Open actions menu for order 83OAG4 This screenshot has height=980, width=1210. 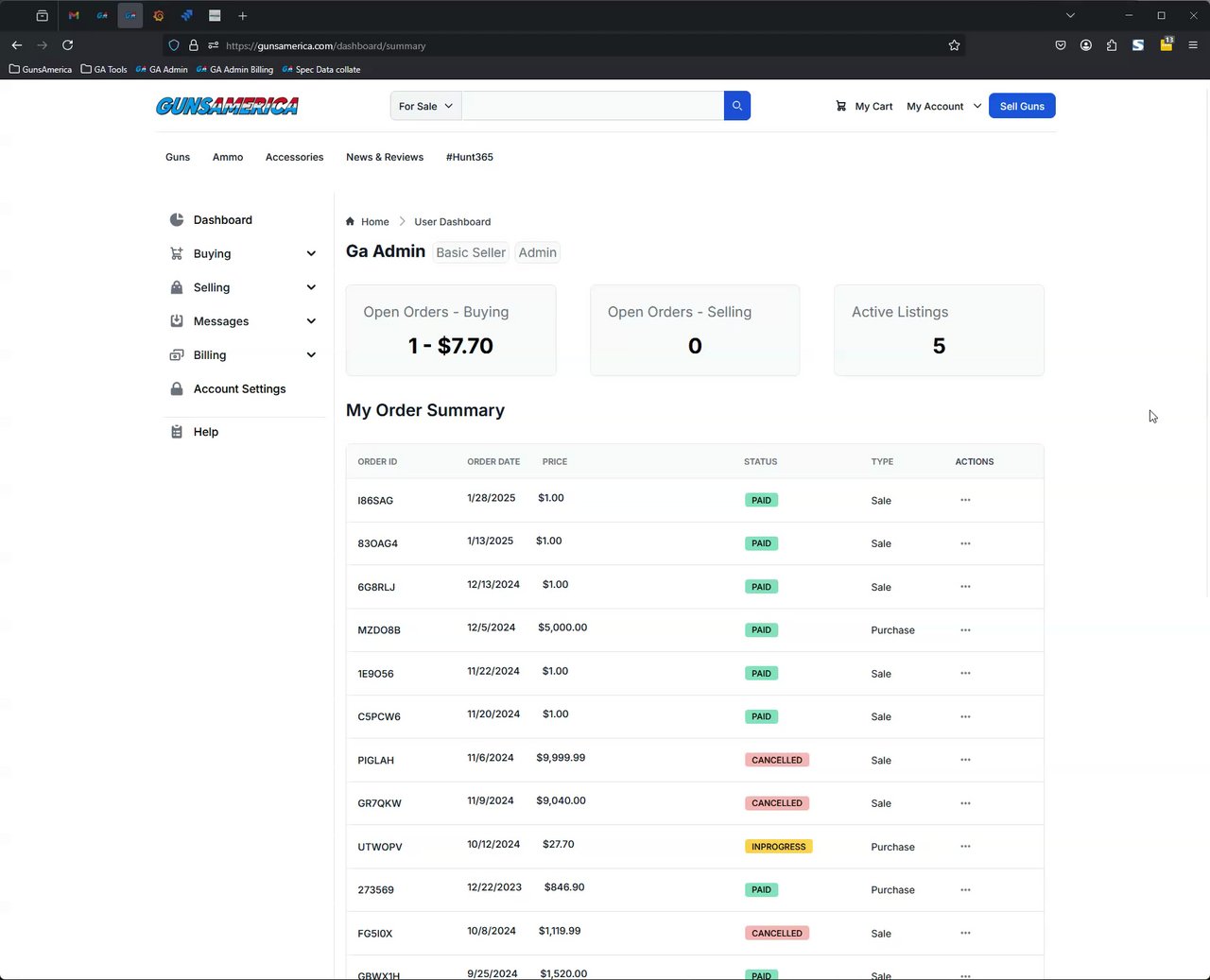pyautogui.click(x=965, y=543)
